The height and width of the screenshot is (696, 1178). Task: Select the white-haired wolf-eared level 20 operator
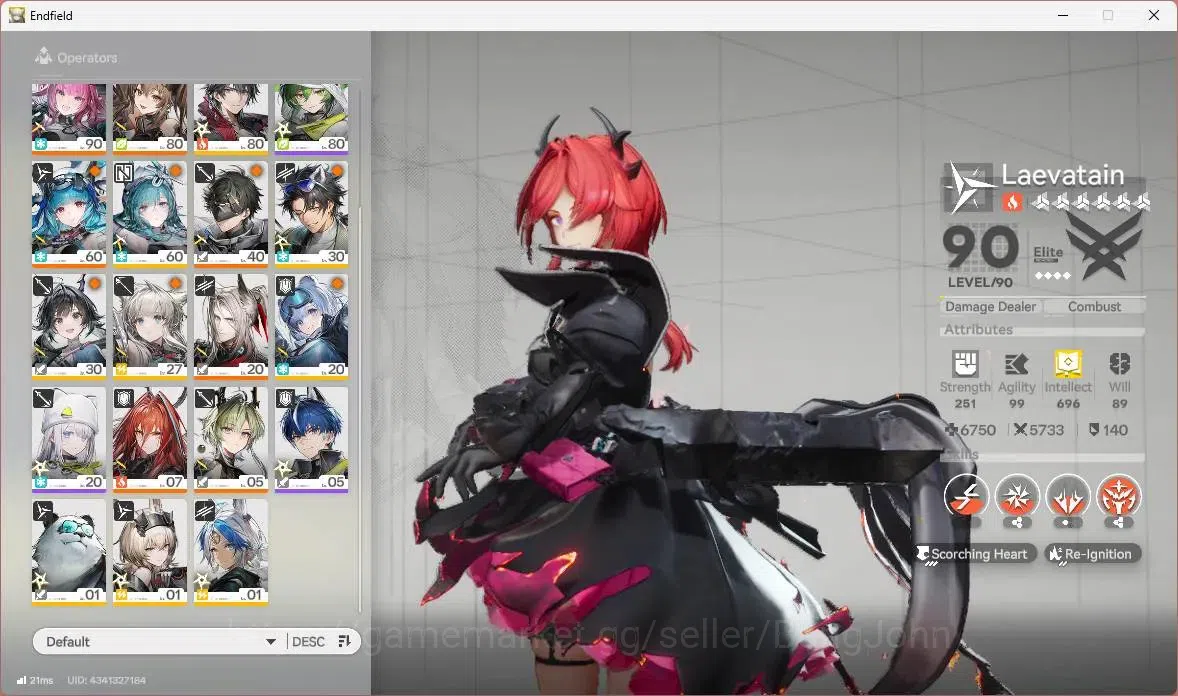pyautogui.click(x=231, y=327)
